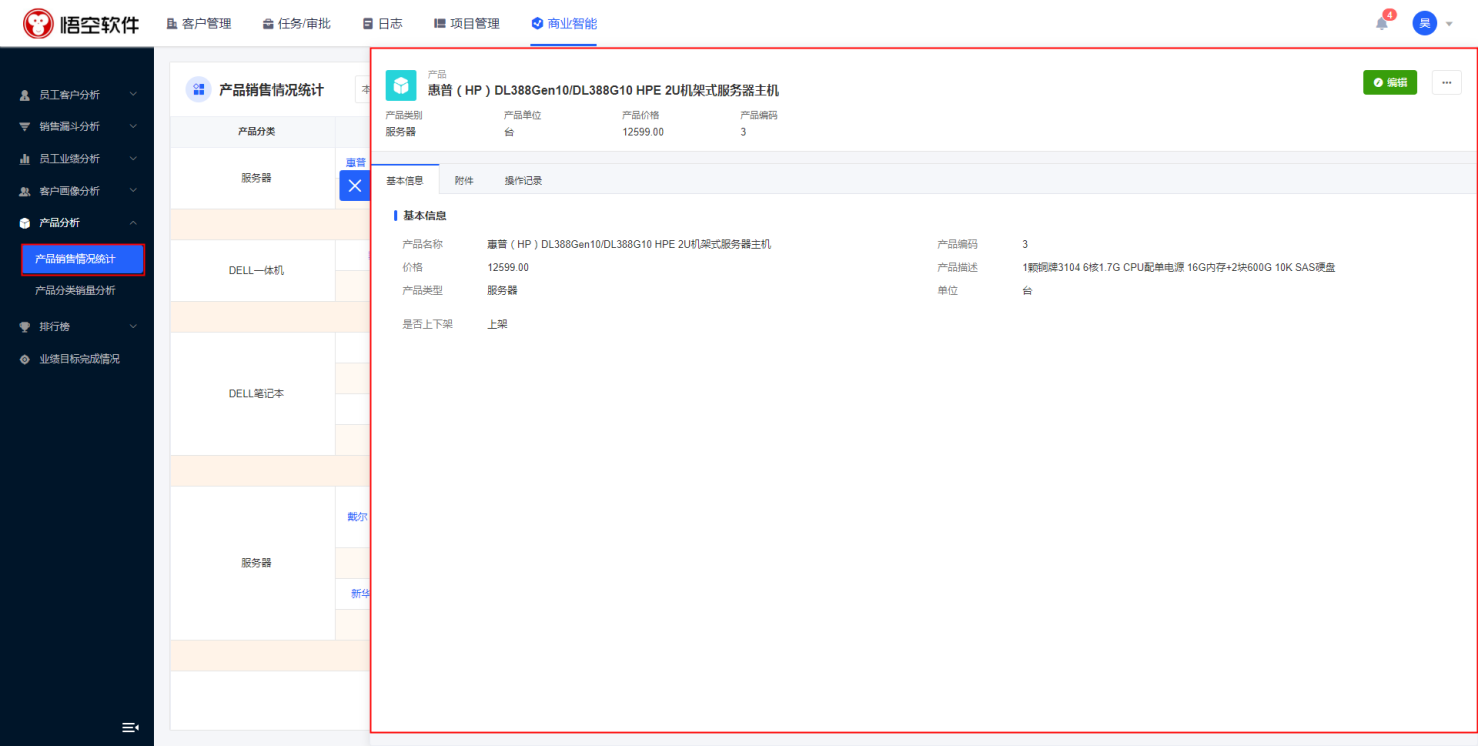View the 操作记录 tab
Viewport: 1478px width, 746px height.
[x=523, y=181]
